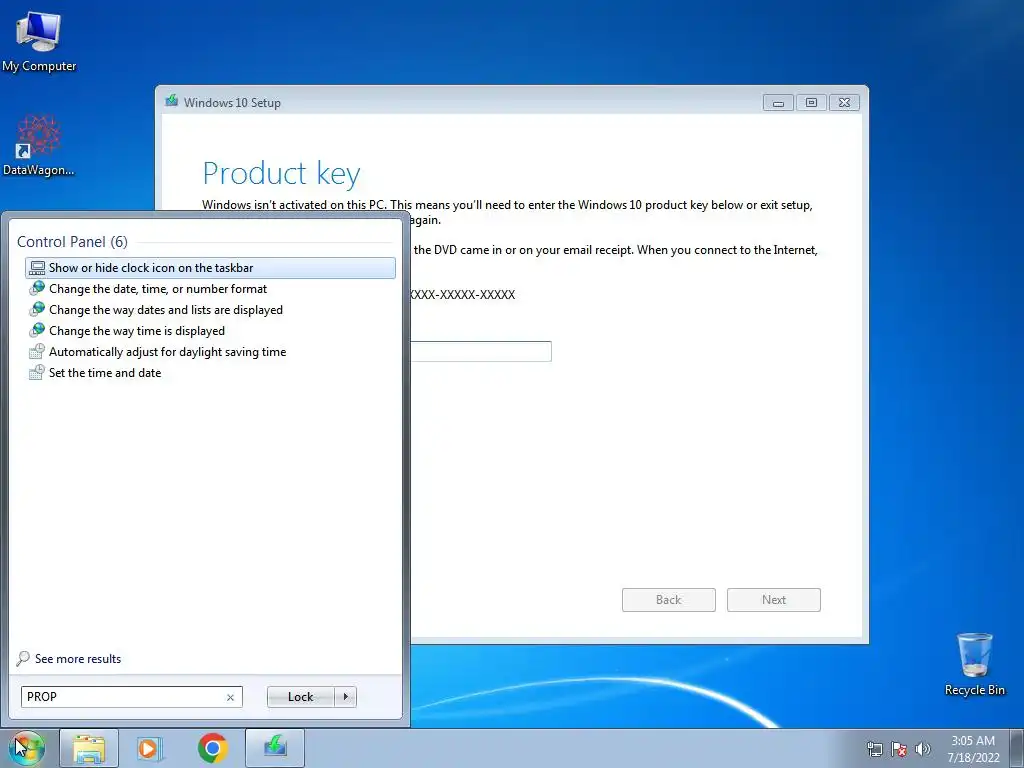
Task: Click the Next button in Windows 10 Setup
Action: coord(774,600)
